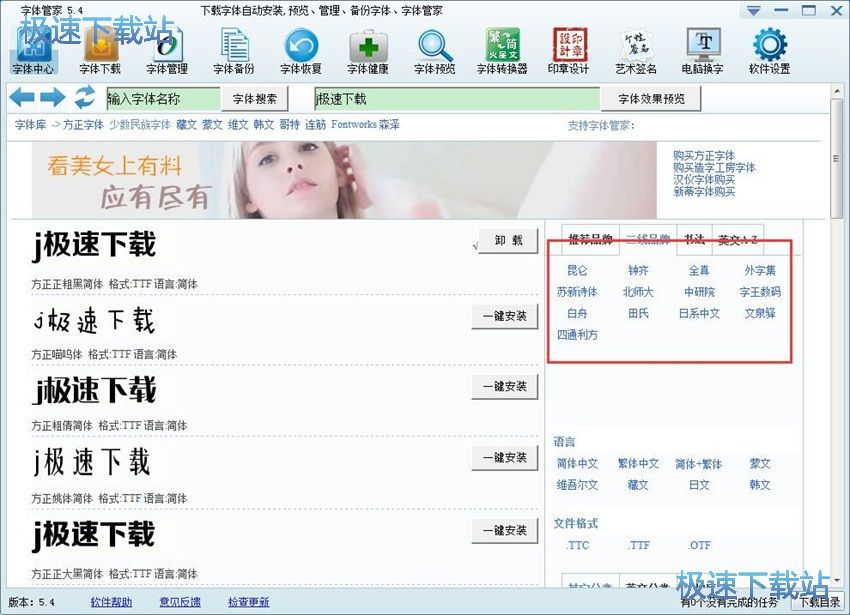
Task: Launch the 字体健康 check
Action: (368, 52)
